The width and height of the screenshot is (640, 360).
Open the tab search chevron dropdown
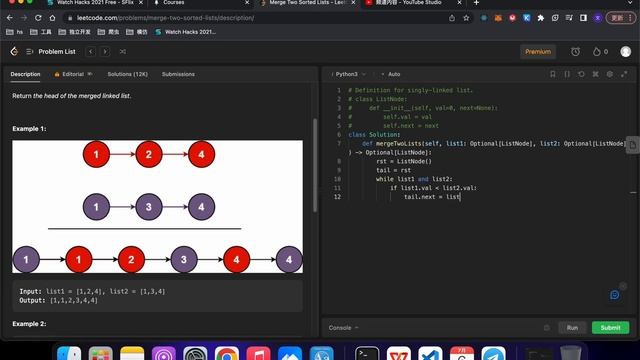tap(631, 3)
